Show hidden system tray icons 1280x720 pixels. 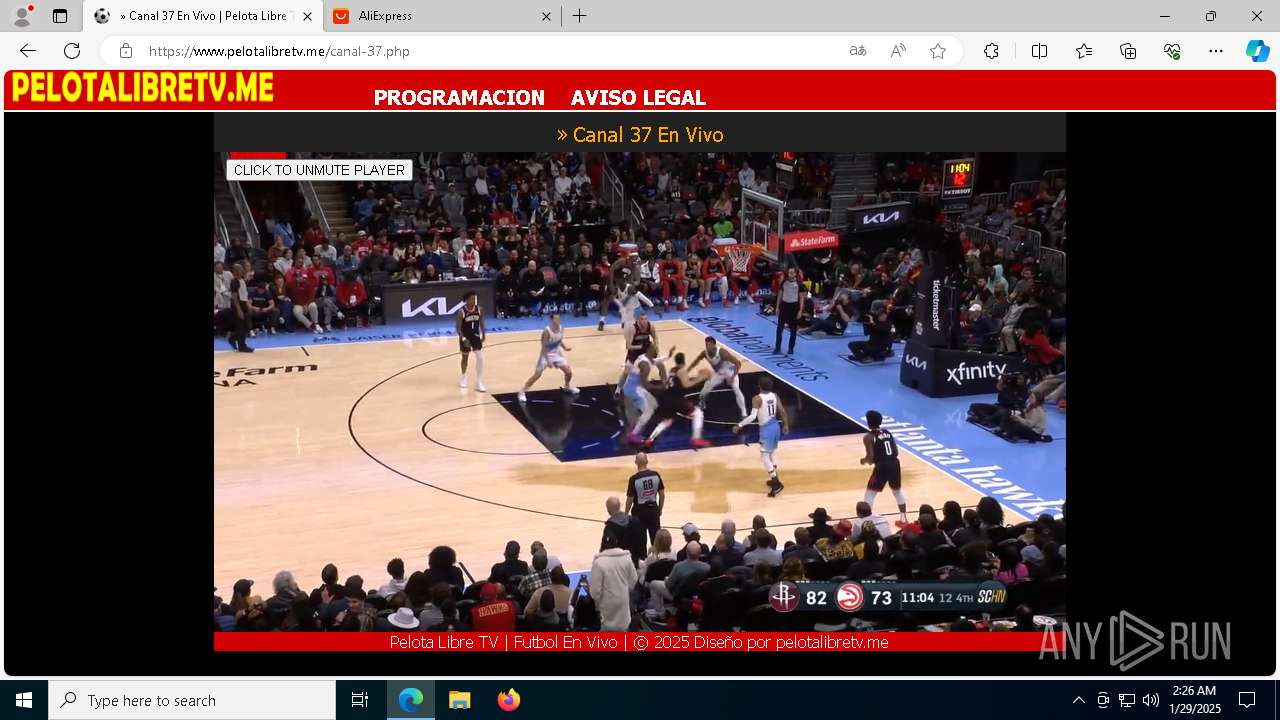coord(1078,700)
